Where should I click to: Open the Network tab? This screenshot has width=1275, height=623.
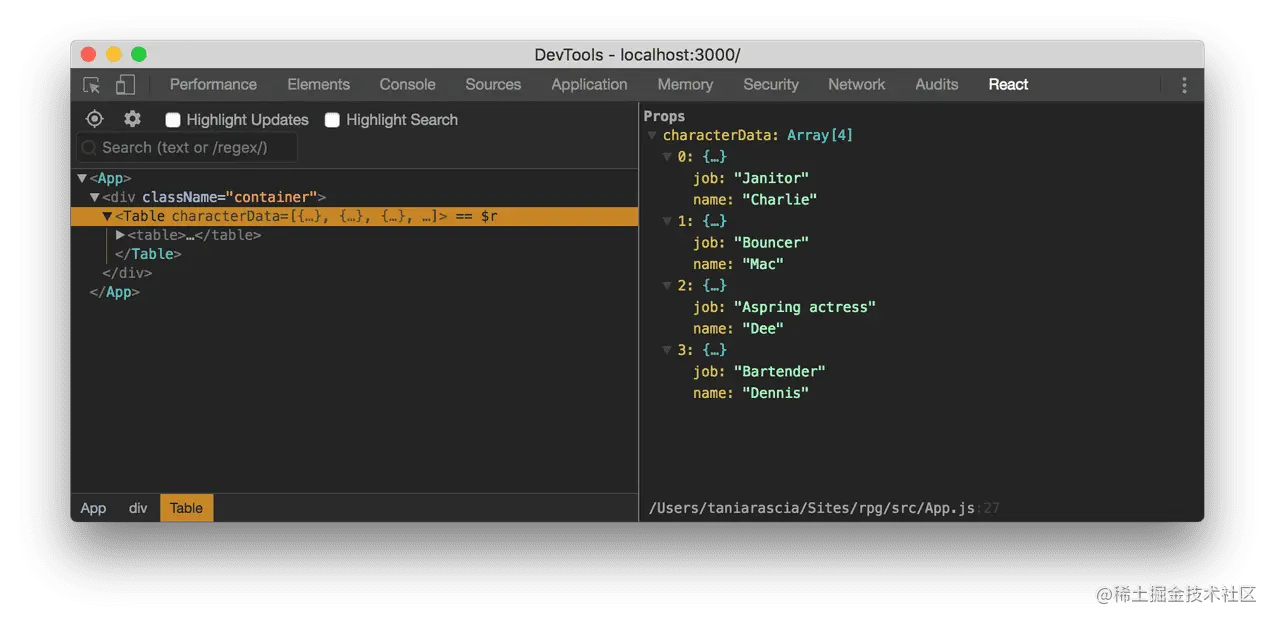(856, 85)
